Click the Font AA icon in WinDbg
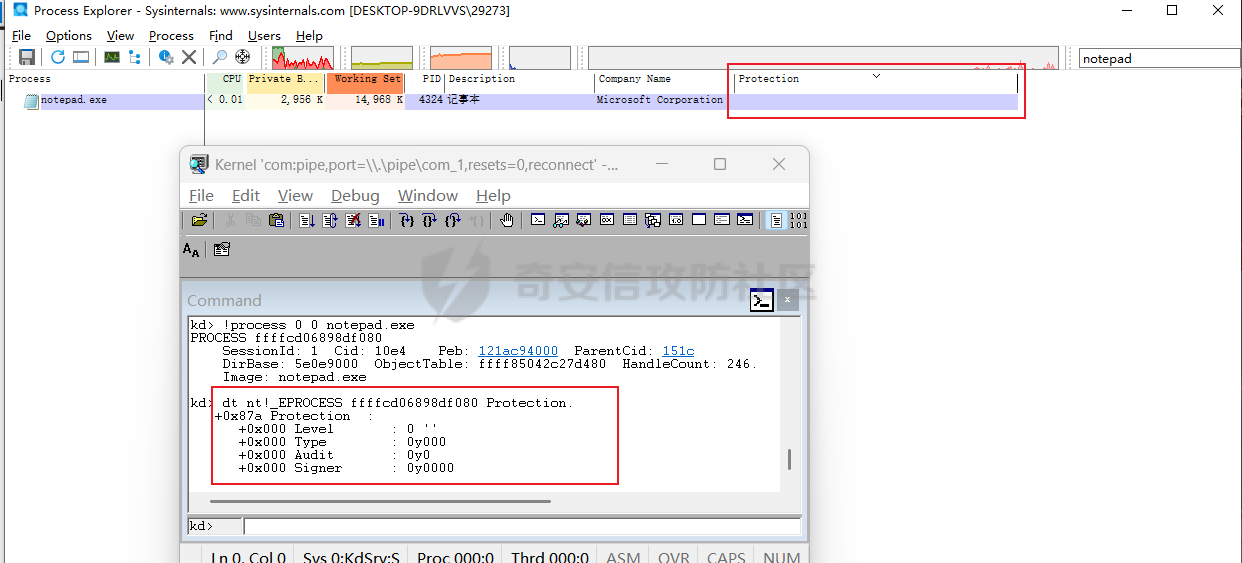This screenshot has width=1242, height=563. 191,250
